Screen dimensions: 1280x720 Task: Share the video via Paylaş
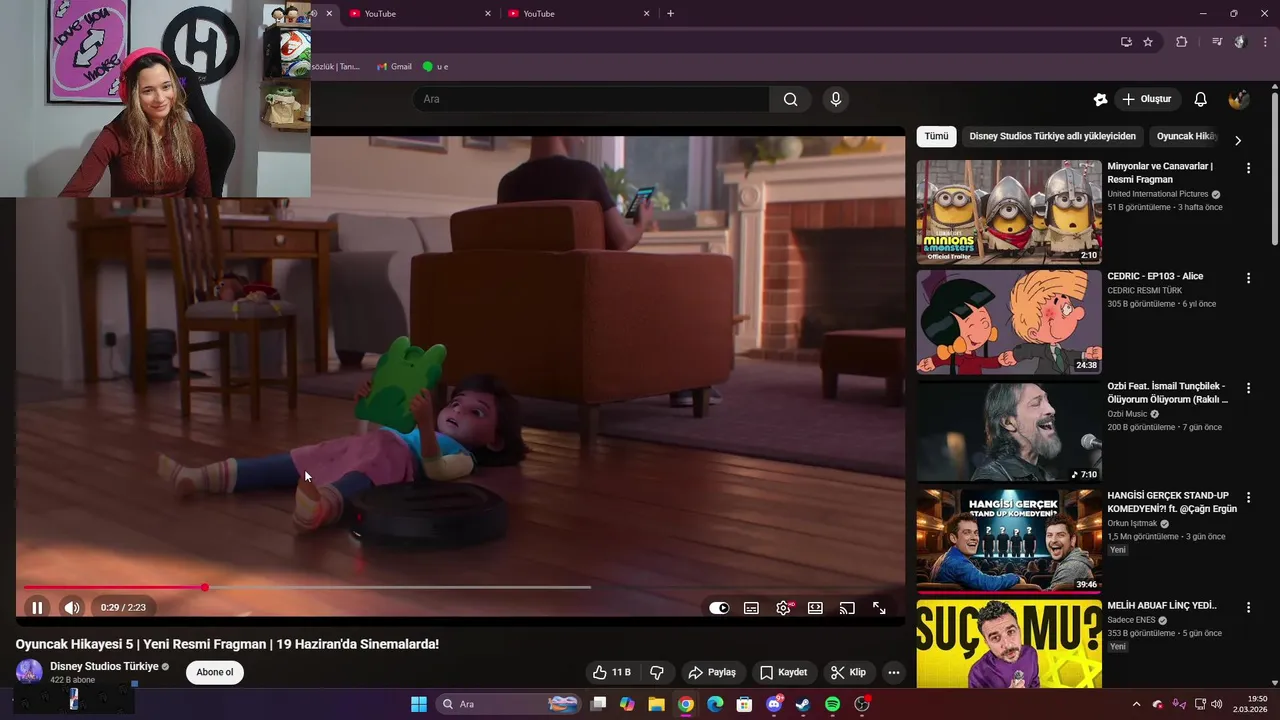(x=712, y=672)
